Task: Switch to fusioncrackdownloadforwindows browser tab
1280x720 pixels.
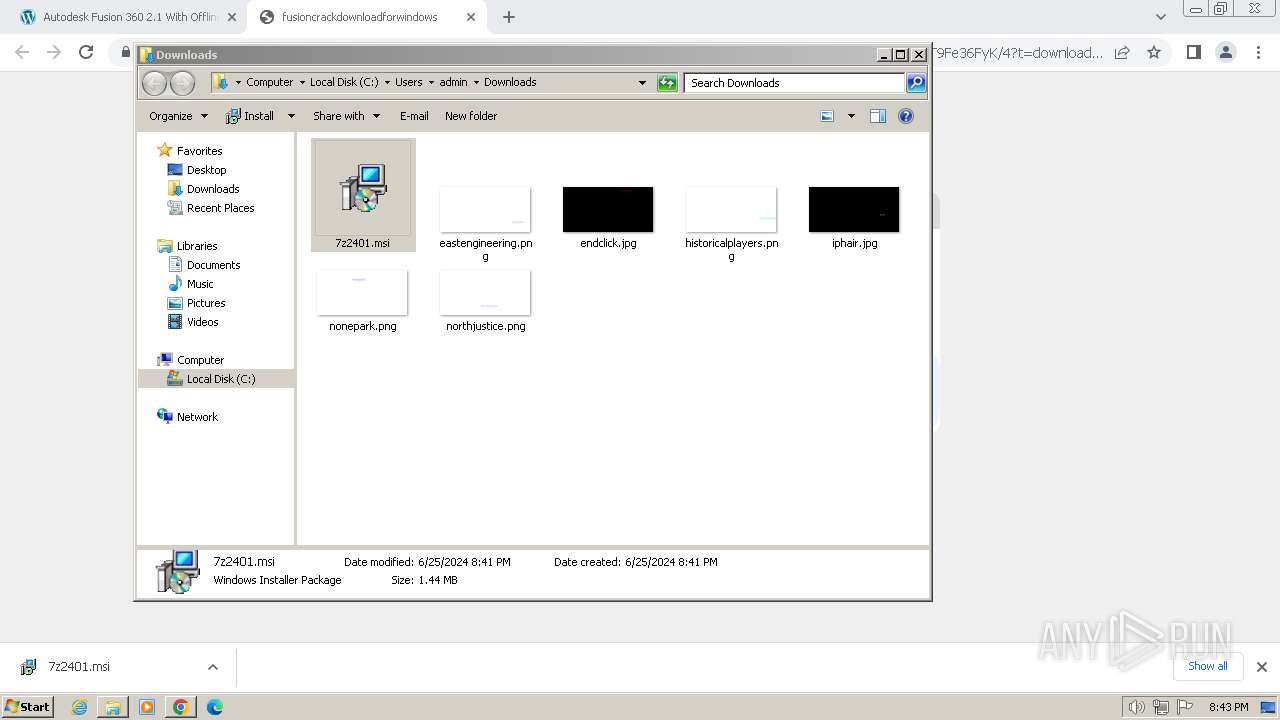Action: (365, 17)
